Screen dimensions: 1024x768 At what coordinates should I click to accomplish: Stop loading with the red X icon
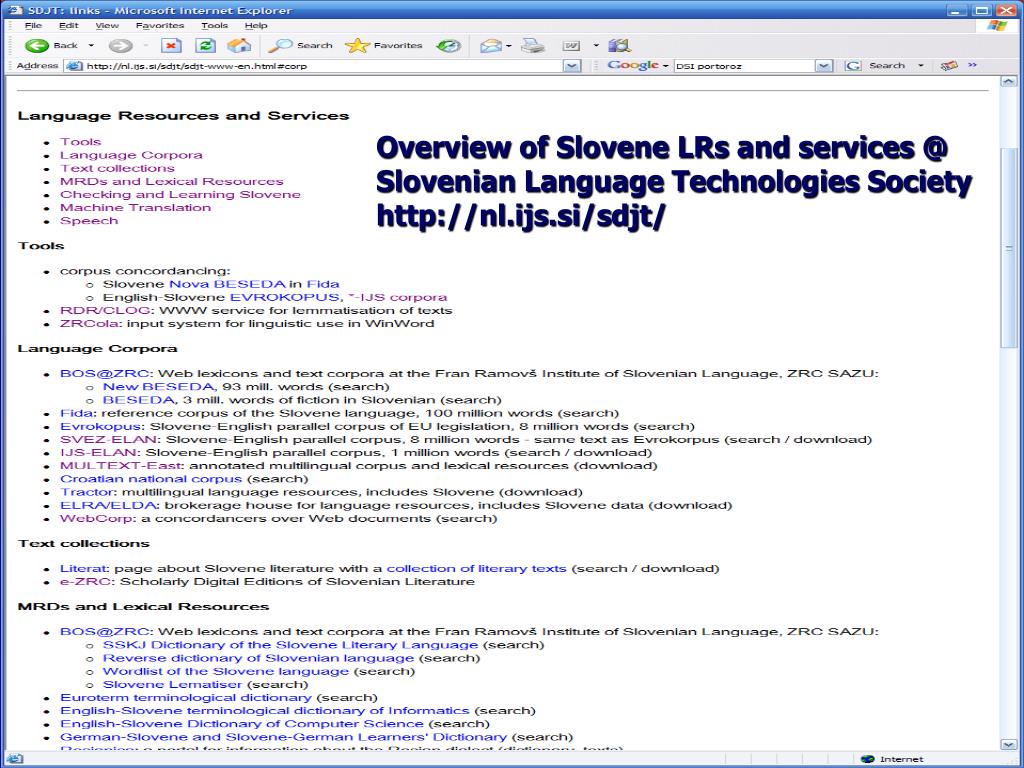click(171, 45)
